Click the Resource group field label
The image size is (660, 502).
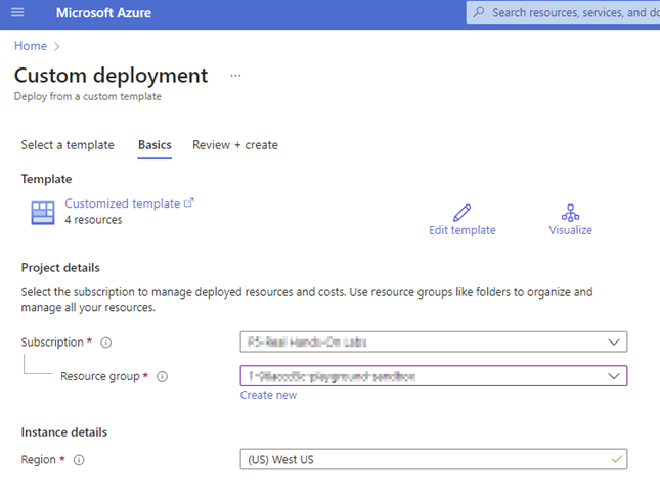click(99, 376)
